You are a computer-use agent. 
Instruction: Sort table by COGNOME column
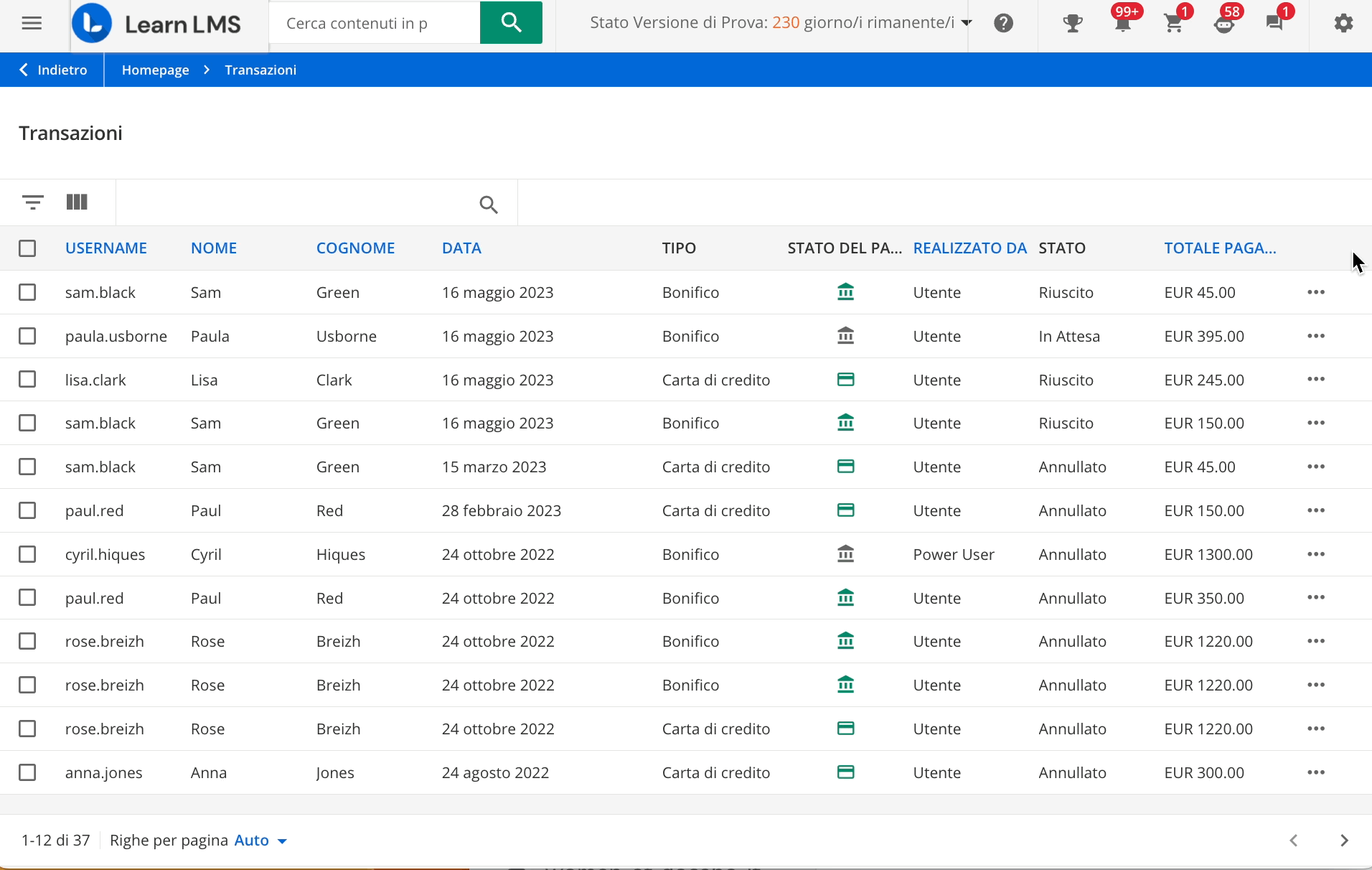pyautogui.click(x=356, y=248)
